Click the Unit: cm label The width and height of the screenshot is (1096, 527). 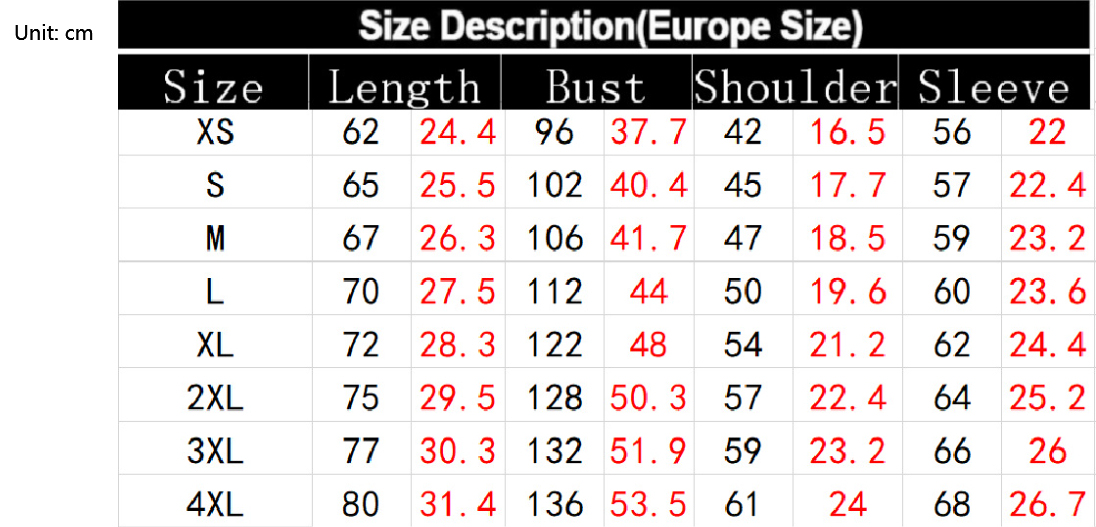(x=54, y=33)
